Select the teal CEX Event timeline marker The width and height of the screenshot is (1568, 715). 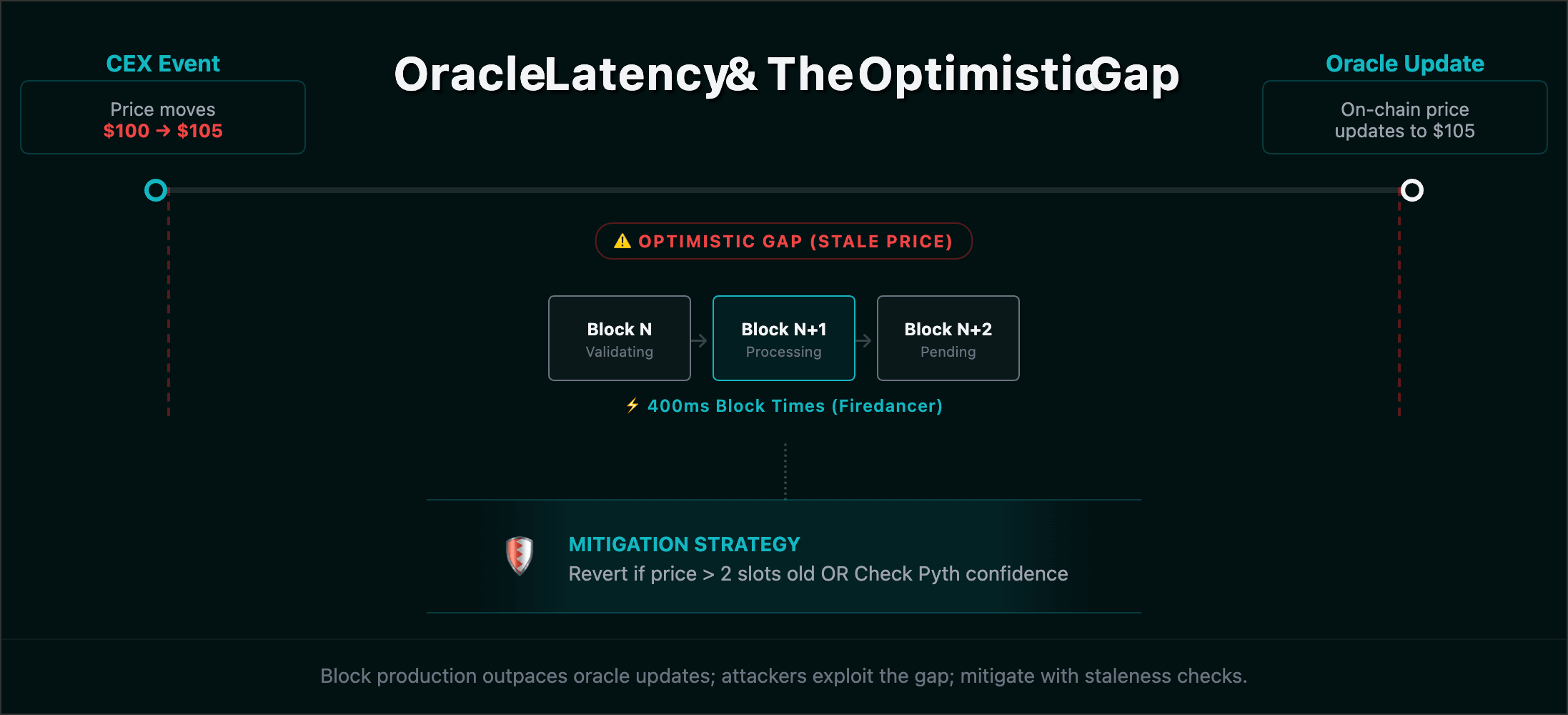[x=156, y=190]
